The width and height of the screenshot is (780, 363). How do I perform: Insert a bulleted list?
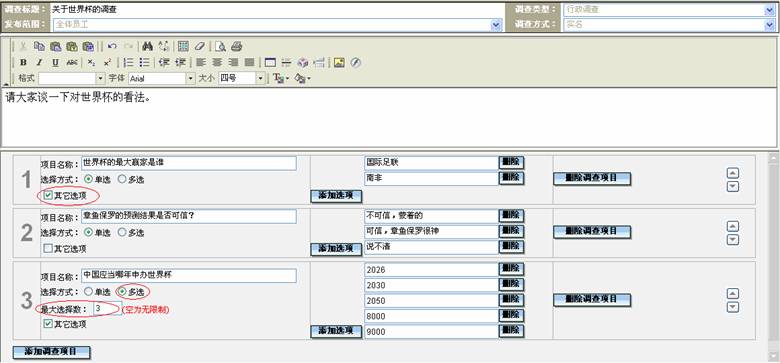(x=145, y=63)
